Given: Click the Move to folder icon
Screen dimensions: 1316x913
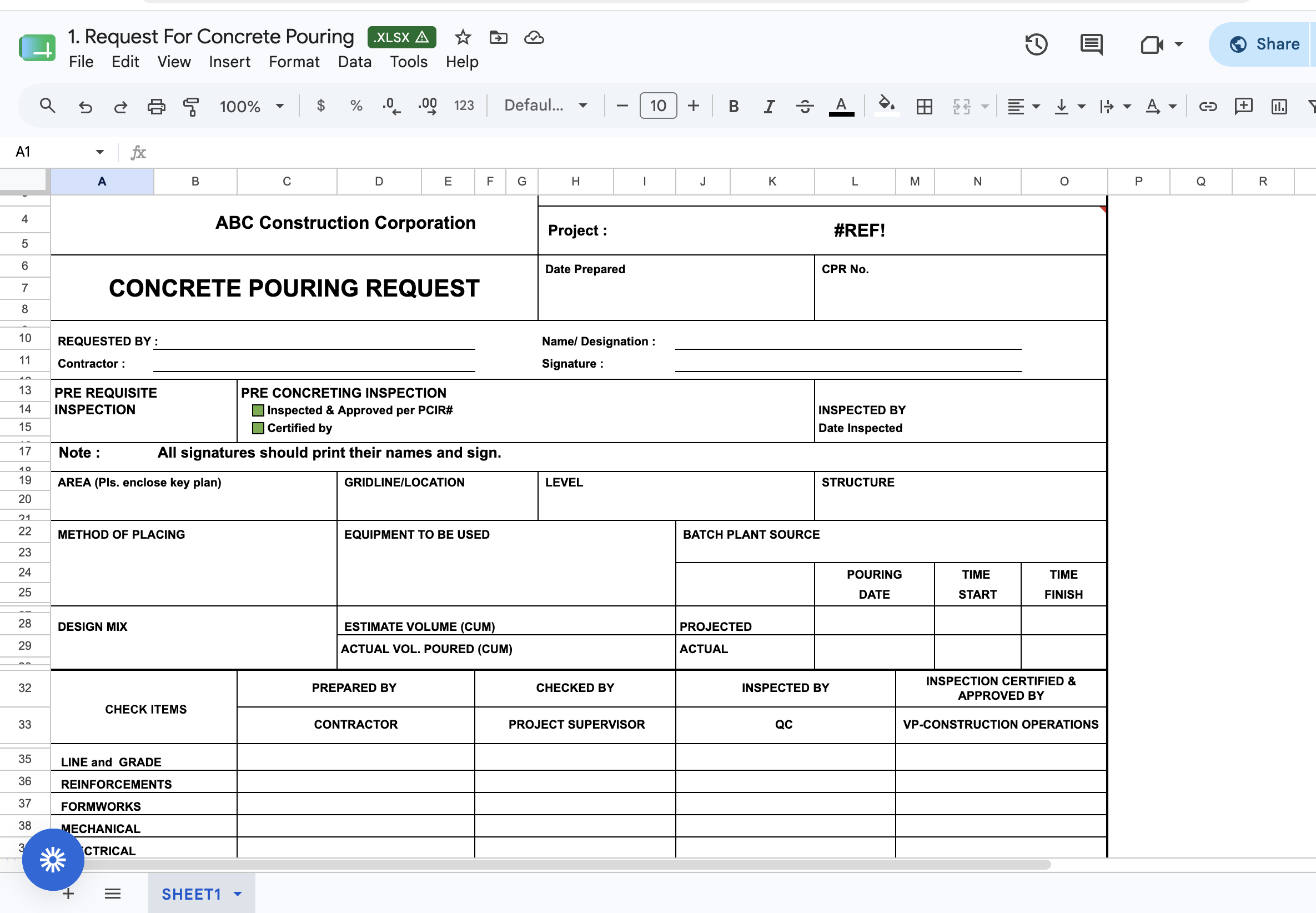Looking at the screenshot, I should 498,38.
